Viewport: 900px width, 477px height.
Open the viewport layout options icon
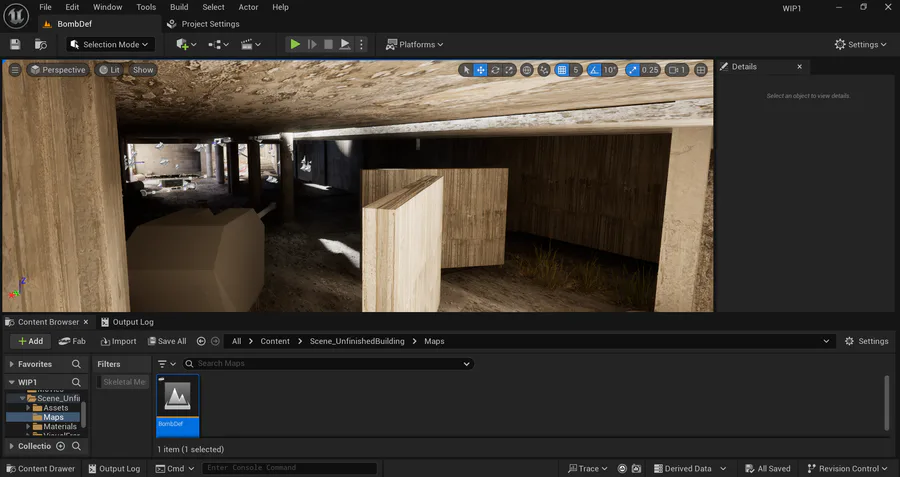point(700,70)
